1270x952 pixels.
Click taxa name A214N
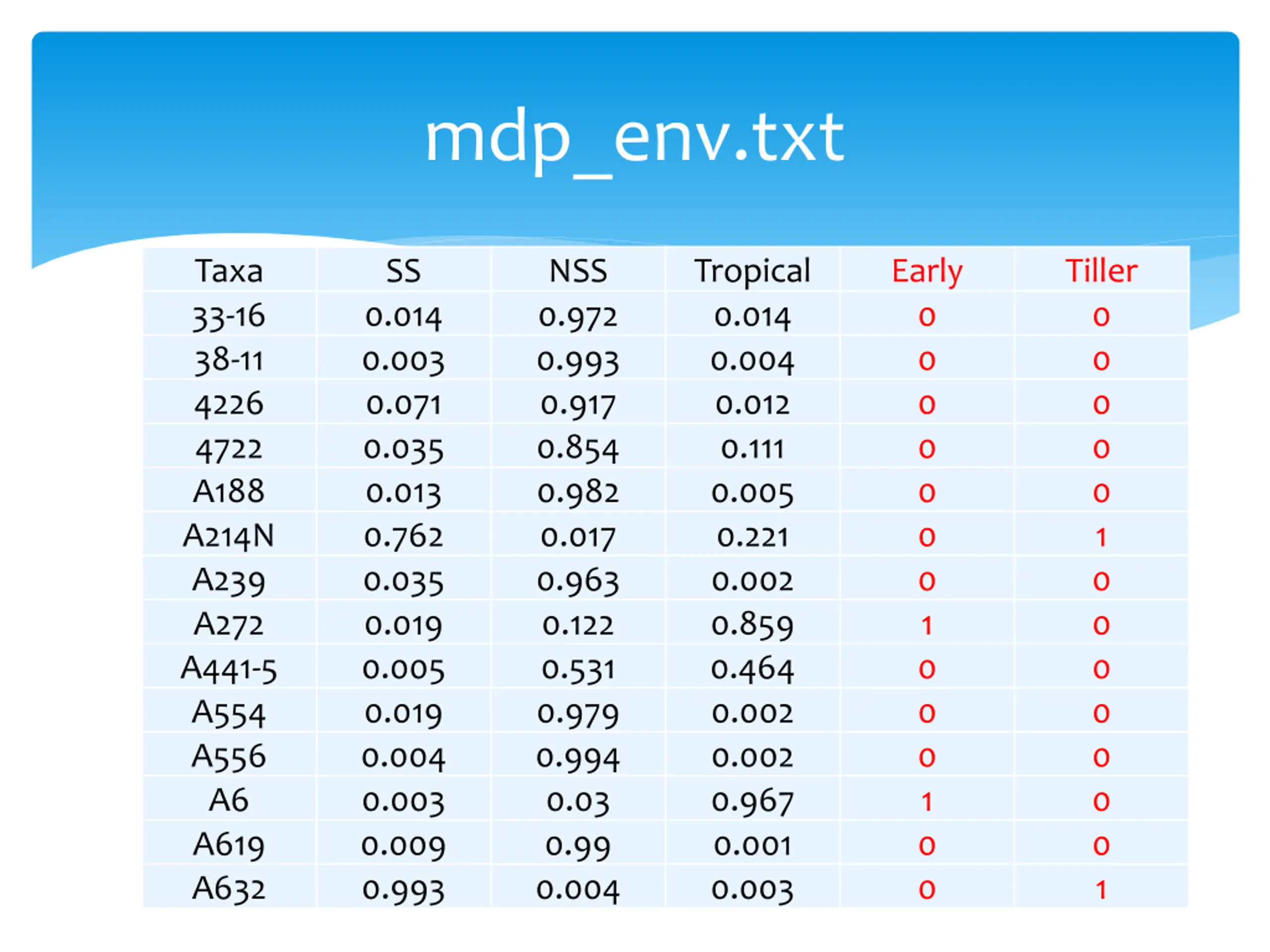tap(229, 537)
